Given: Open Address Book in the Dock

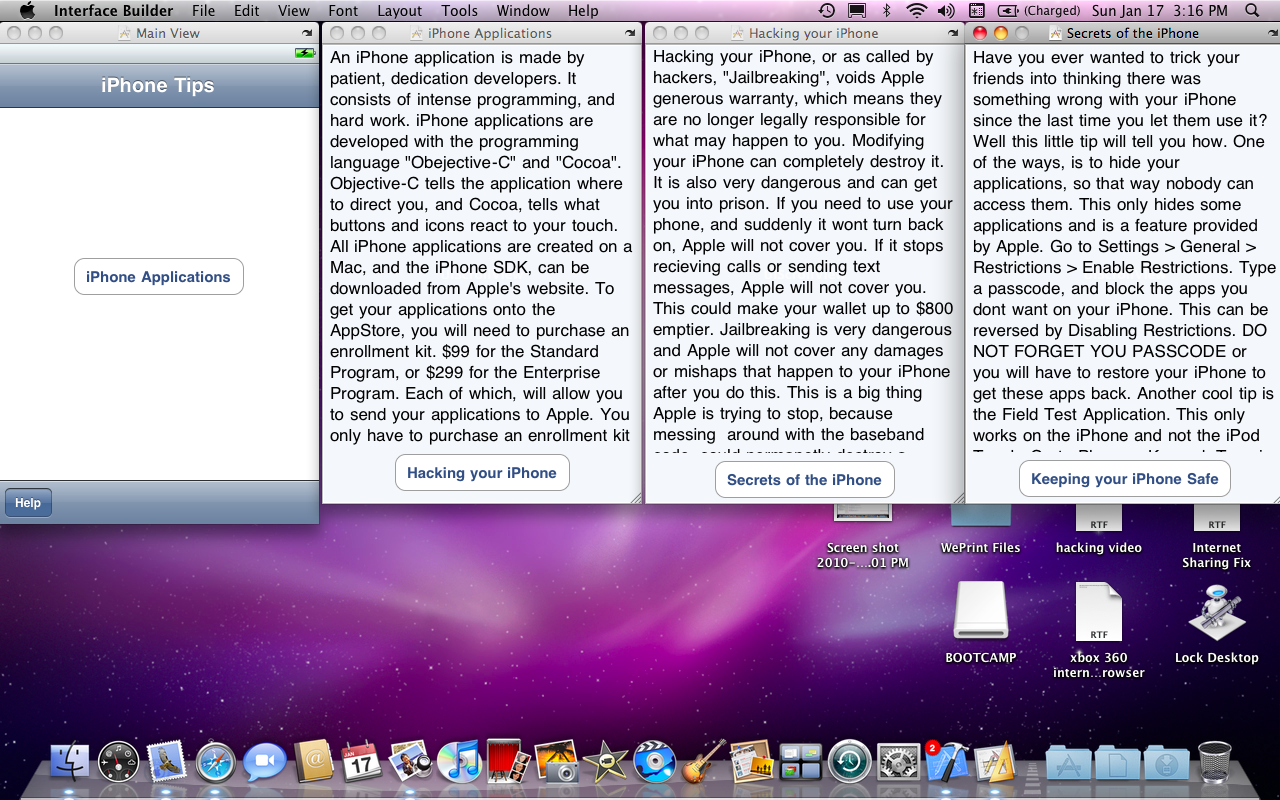Looking at the screenshot, I should [x=313, y=762].
